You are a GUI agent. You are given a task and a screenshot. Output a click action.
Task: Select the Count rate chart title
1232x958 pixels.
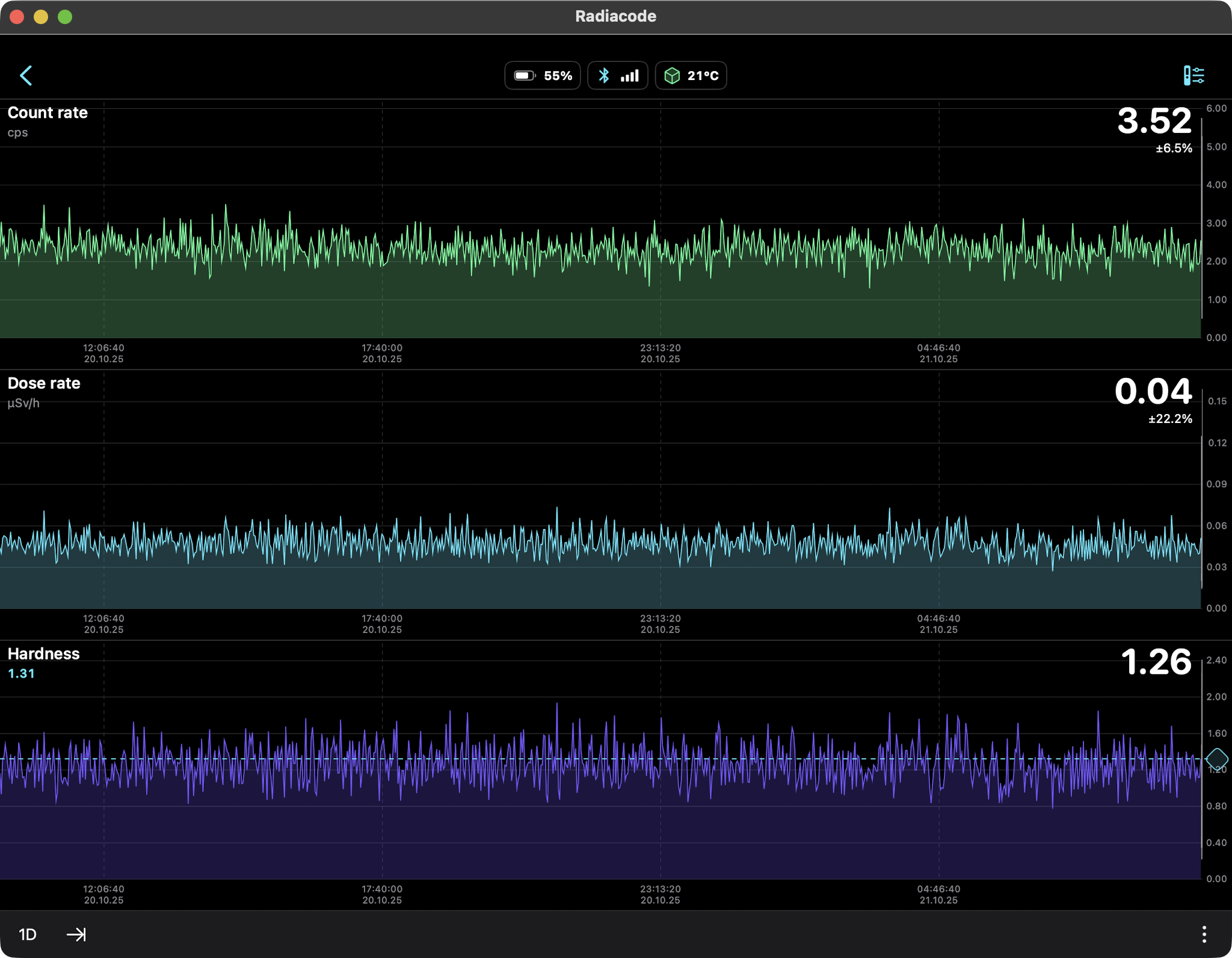point(48,113)
